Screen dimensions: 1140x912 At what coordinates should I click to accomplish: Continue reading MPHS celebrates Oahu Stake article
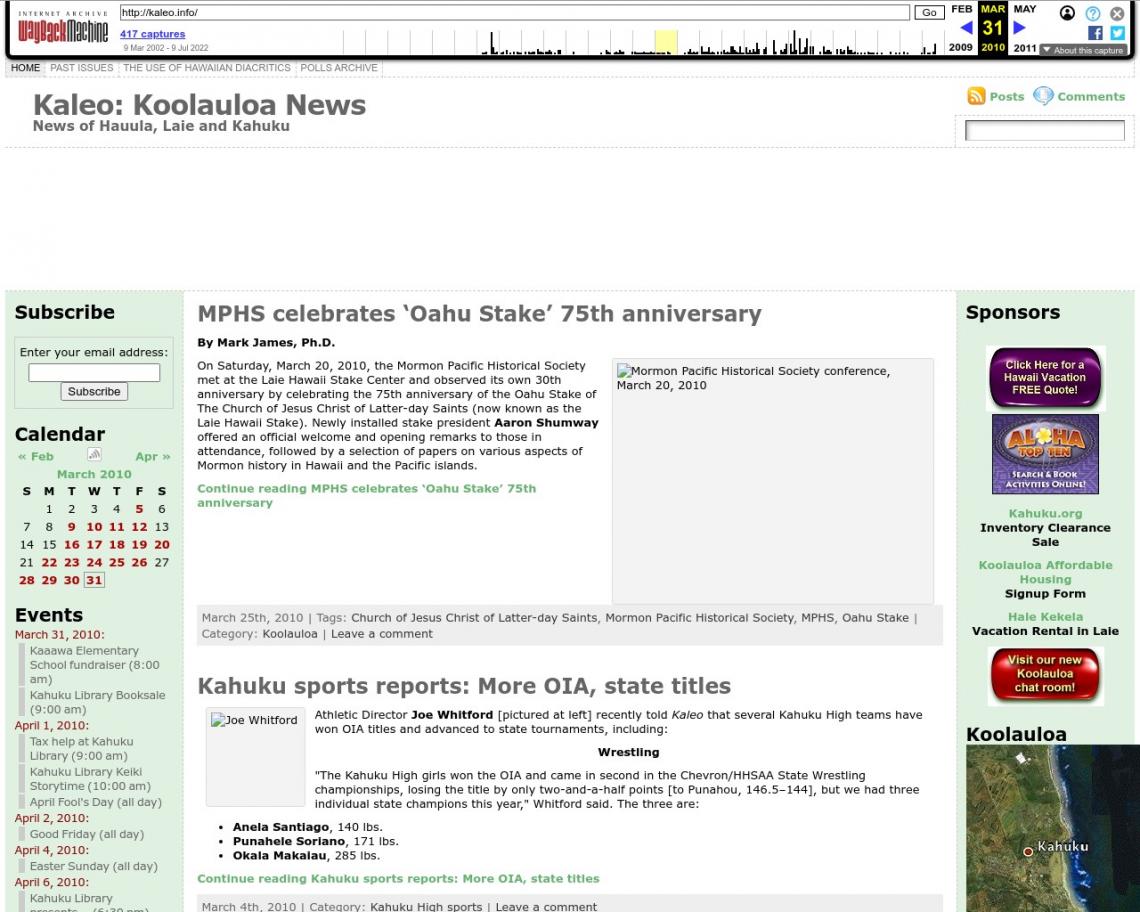pos(366,495)
